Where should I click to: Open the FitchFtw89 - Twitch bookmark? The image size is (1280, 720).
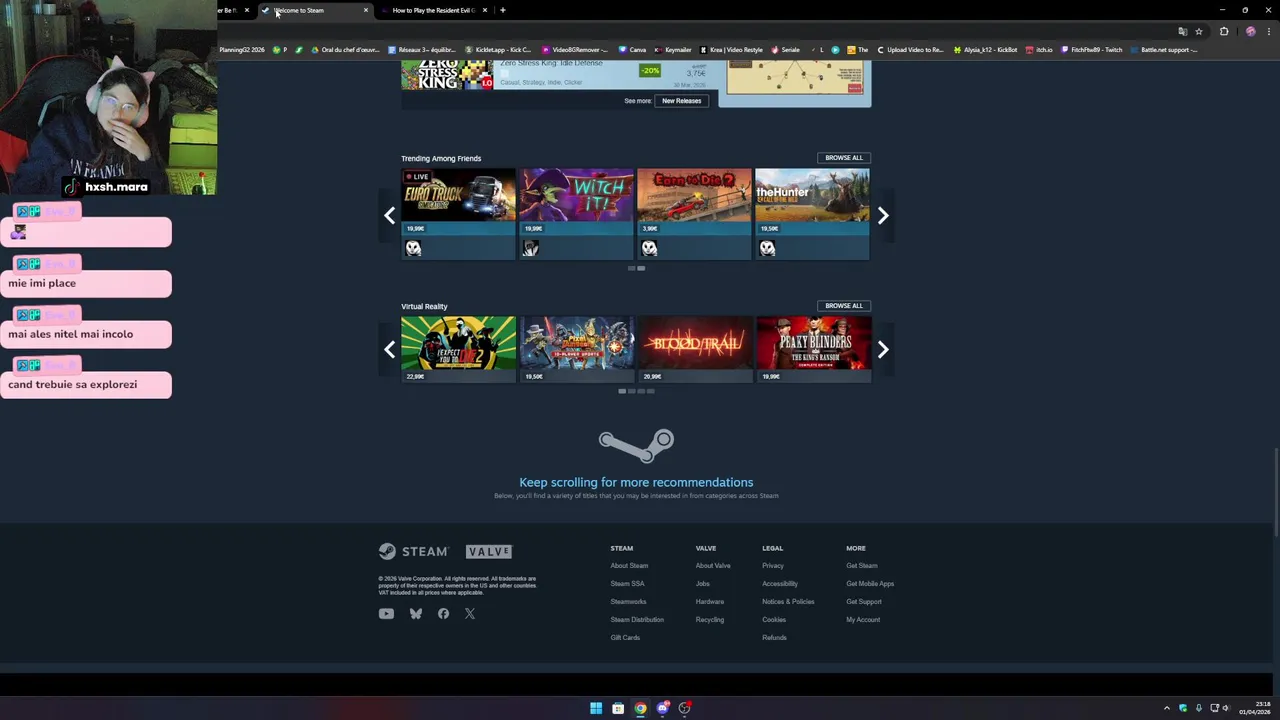[x=1091, y=50]
